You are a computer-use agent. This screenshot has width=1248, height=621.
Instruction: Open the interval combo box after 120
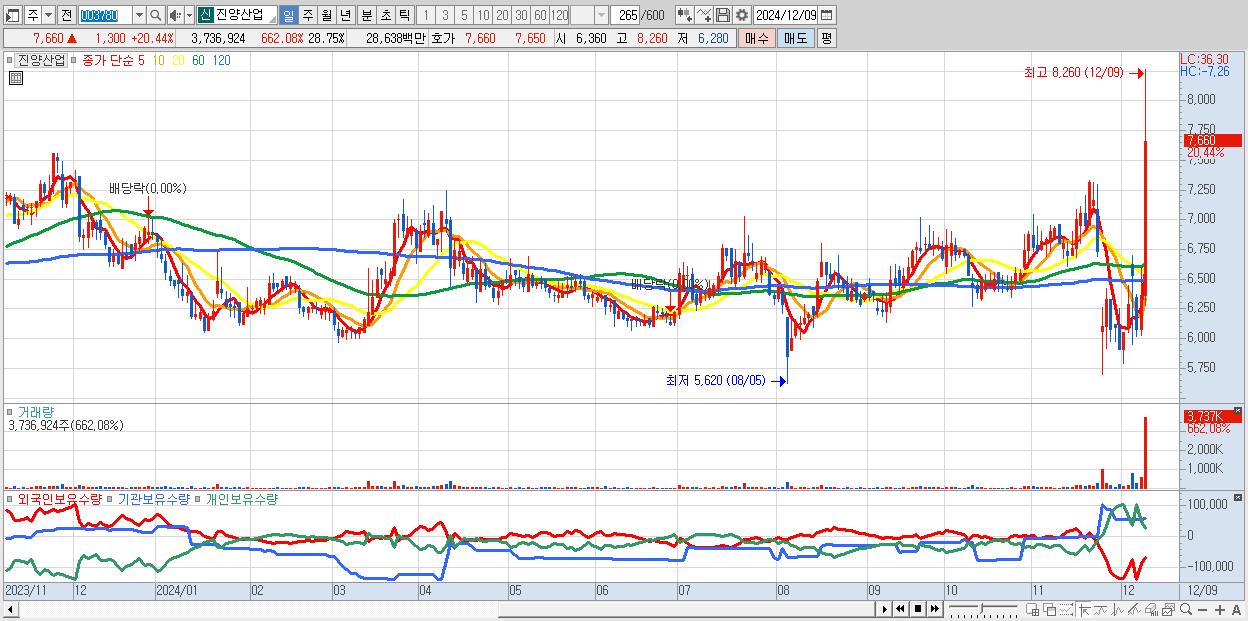pos(589,15)
